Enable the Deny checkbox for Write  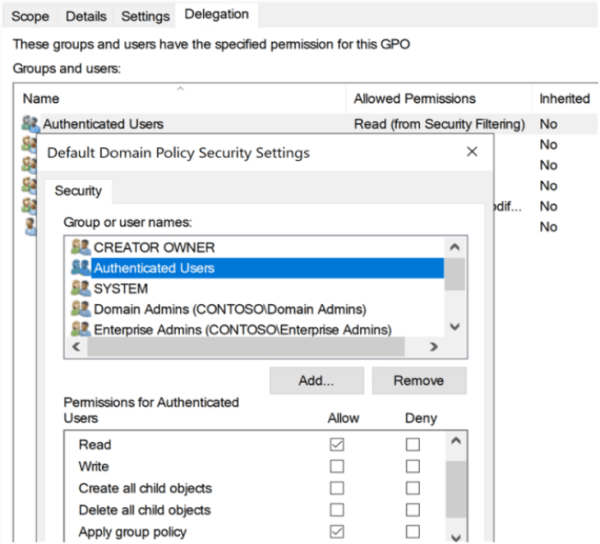pyautogui.click(x=412, y=466)
